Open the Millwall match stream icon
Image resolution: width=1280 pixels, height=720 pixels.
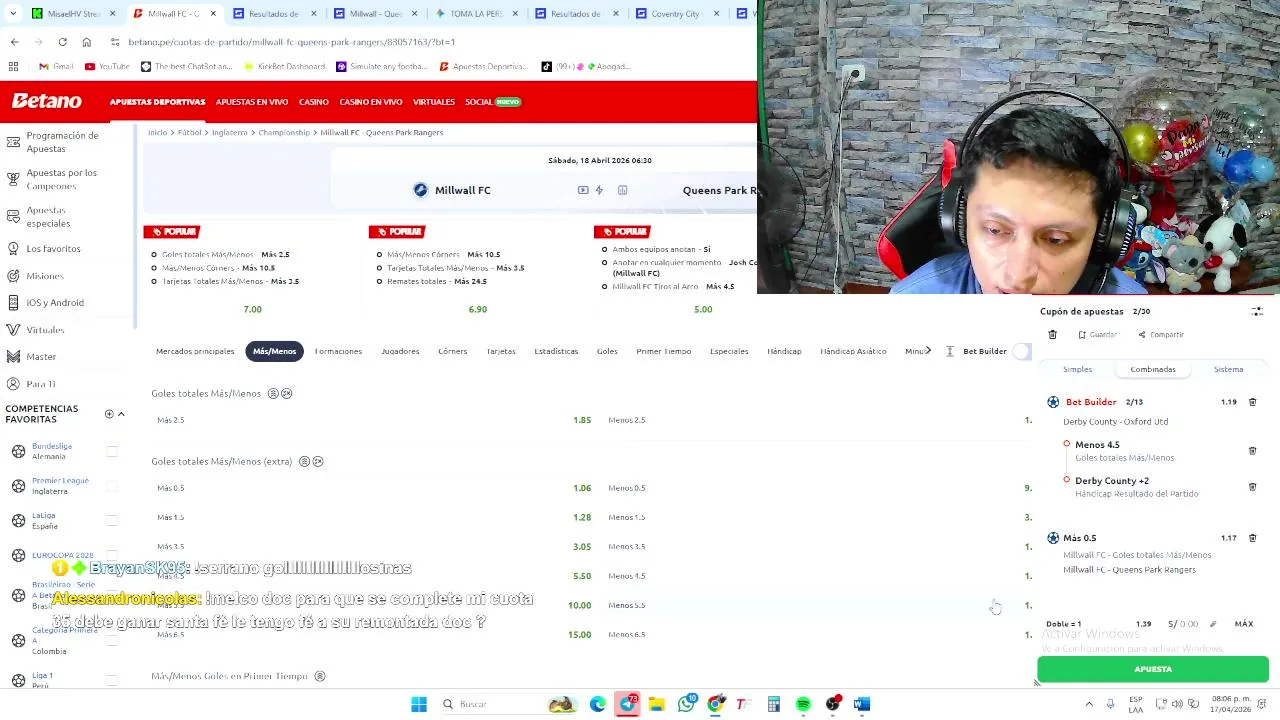583,190
